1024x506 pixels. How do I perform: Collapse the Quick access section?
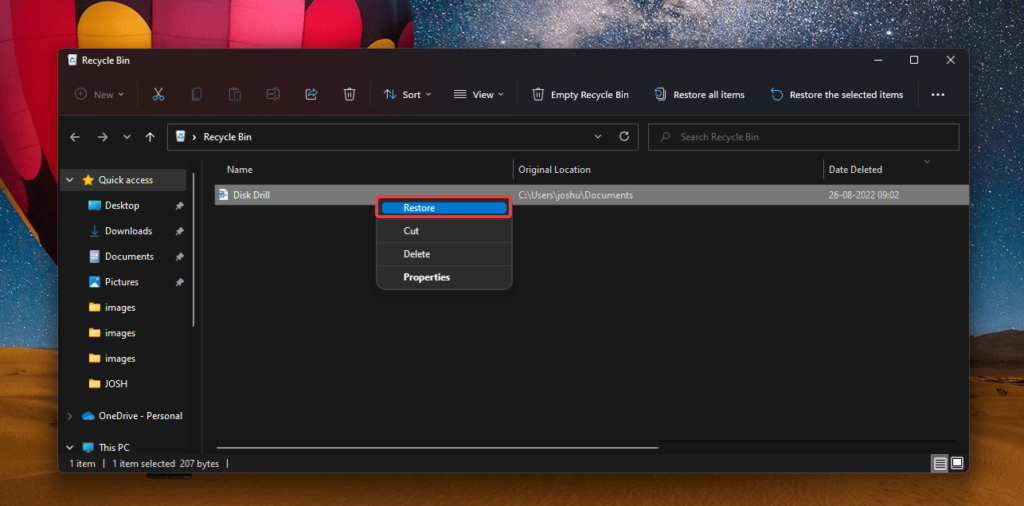tap(69, 180)
